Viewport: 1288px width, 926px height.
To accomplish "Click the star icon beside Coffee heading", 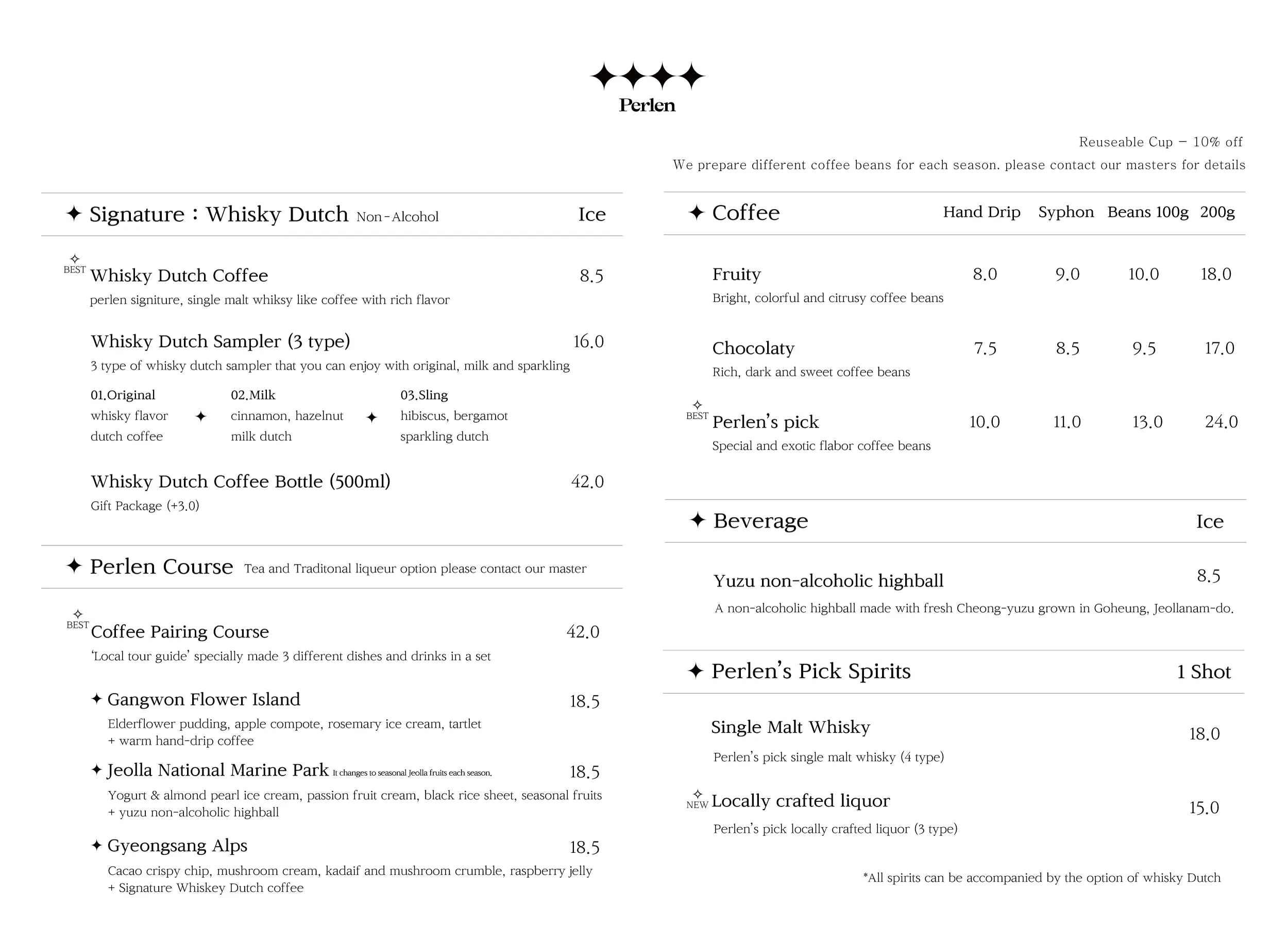I will coord(696,212).
